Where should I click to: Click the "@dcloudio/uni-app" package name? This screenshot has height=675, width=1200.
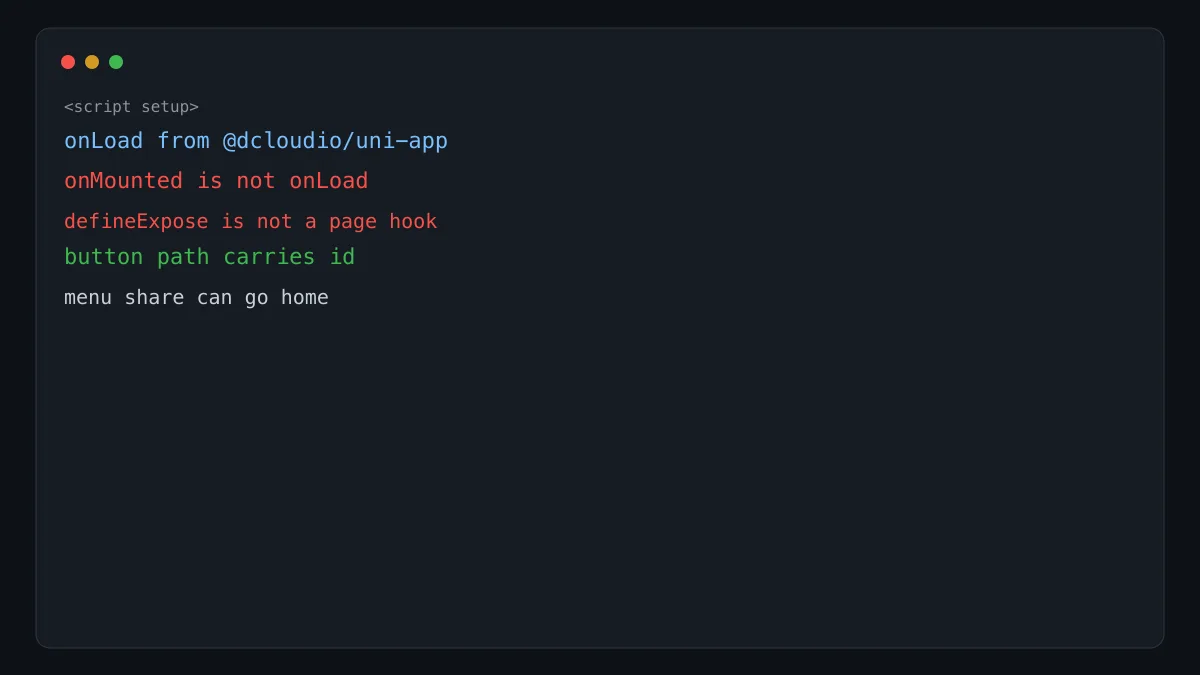coord(335,141)
